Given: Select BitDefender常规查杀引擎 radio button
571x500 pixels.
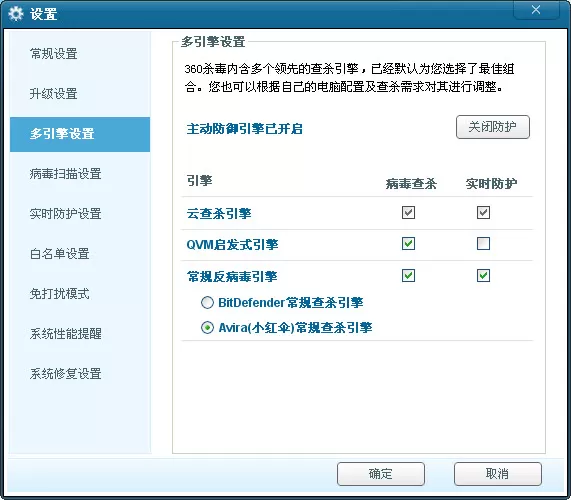Looking at the screenshot, I should 207,303.
